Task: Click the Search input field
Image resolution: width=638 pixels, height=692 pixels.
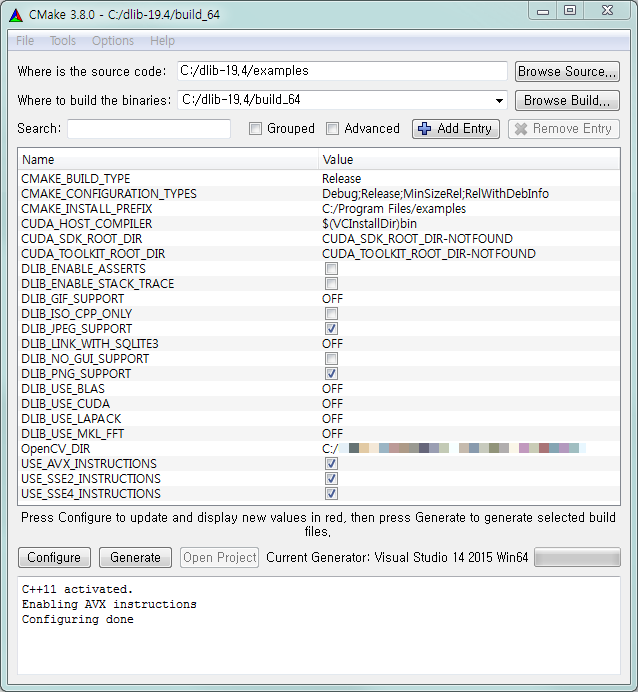Action: tap(149, 129)
